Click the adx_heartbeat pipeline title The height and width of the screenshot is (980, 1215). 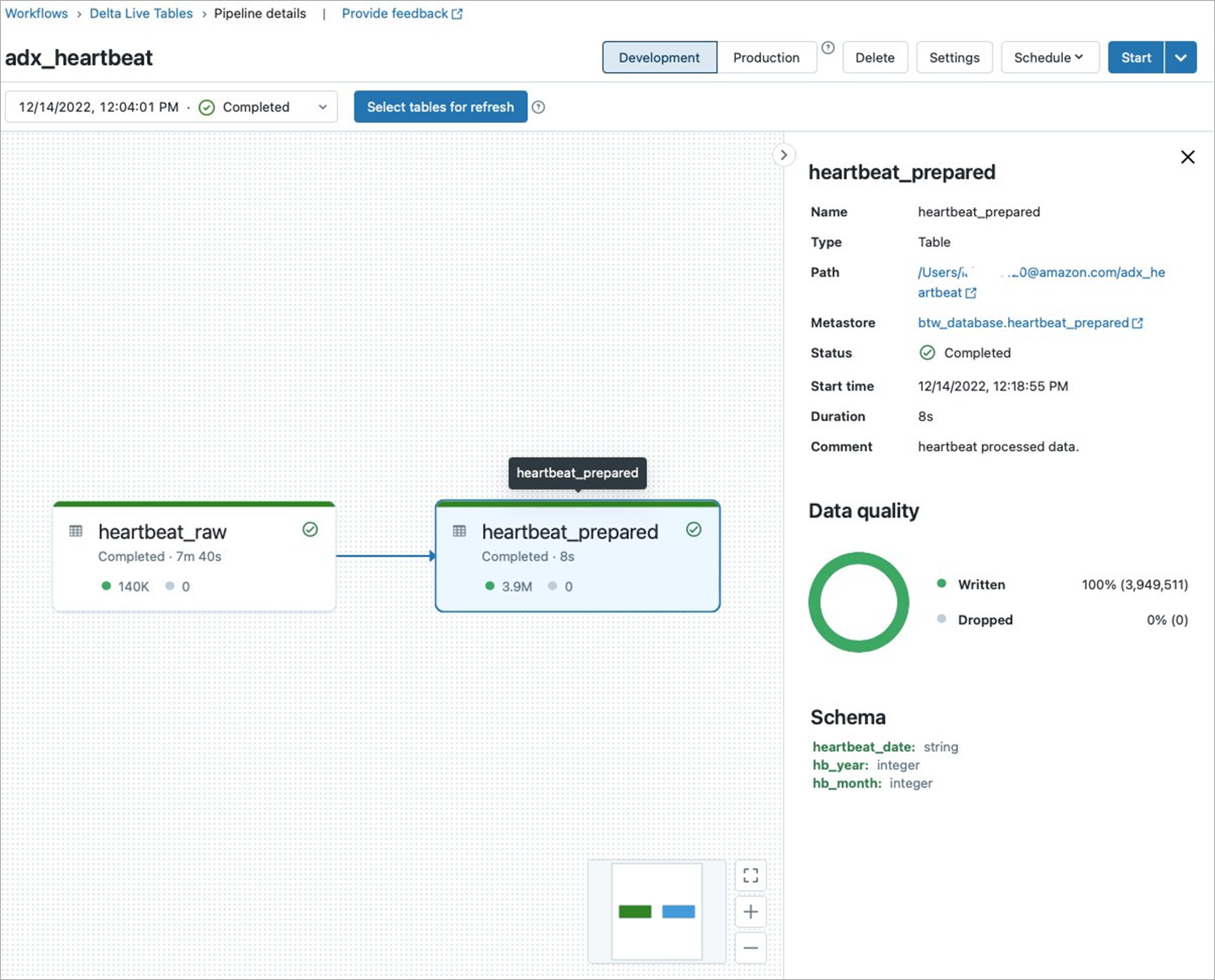[79, 58]
